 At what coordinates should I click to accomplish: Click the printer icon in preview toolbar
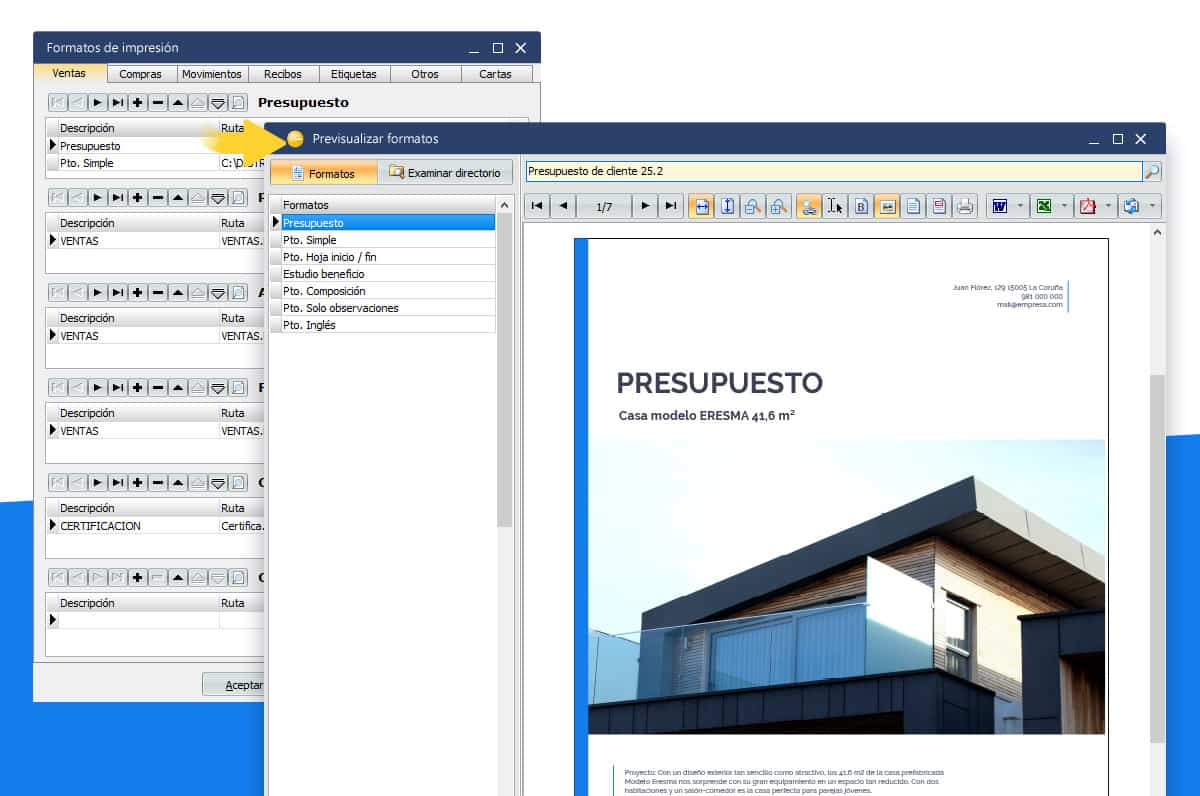[964, 207]
